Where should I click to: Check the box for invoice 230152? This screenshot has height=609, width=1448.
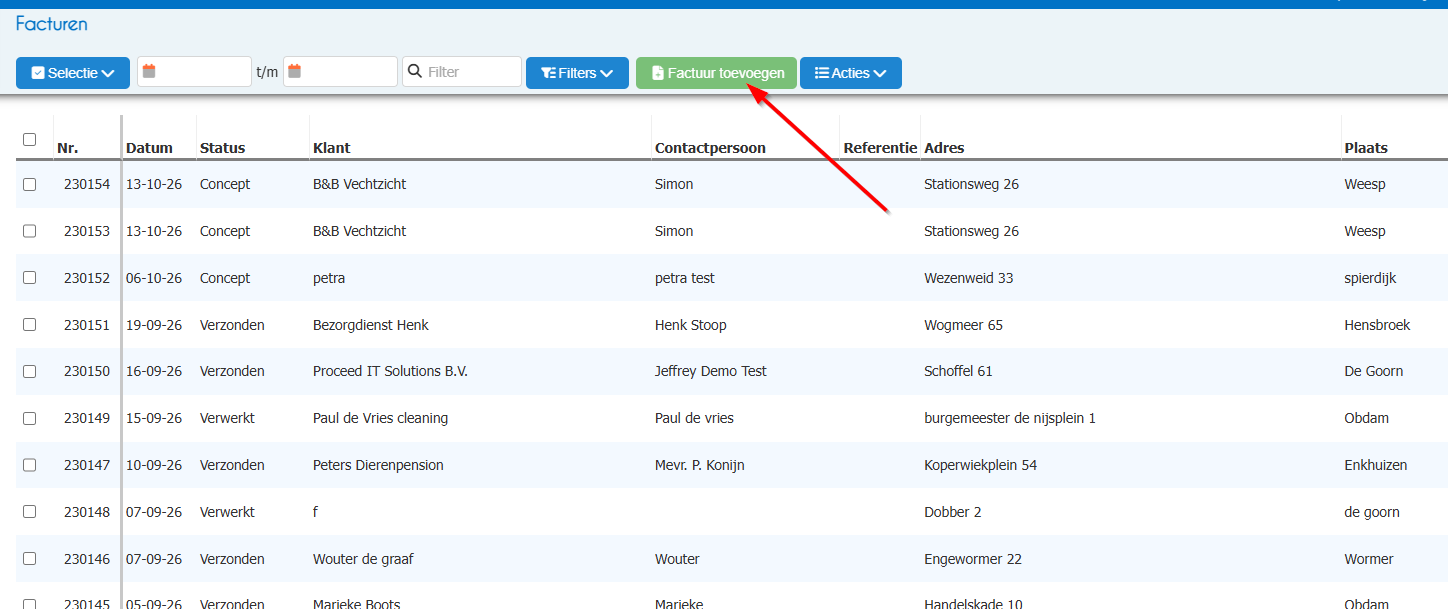[x=29, y=278]
